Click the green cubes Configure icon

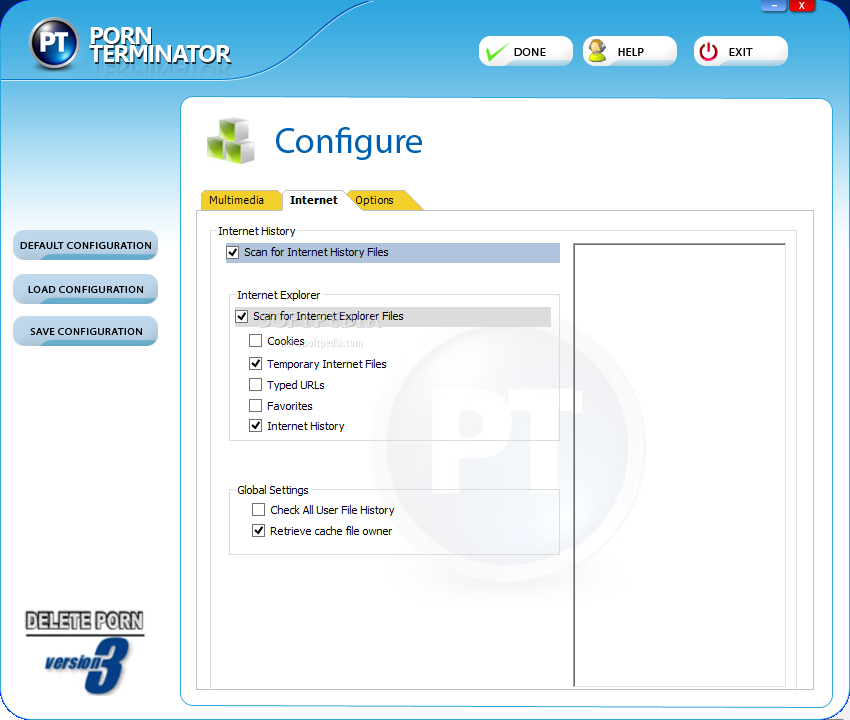231,141
